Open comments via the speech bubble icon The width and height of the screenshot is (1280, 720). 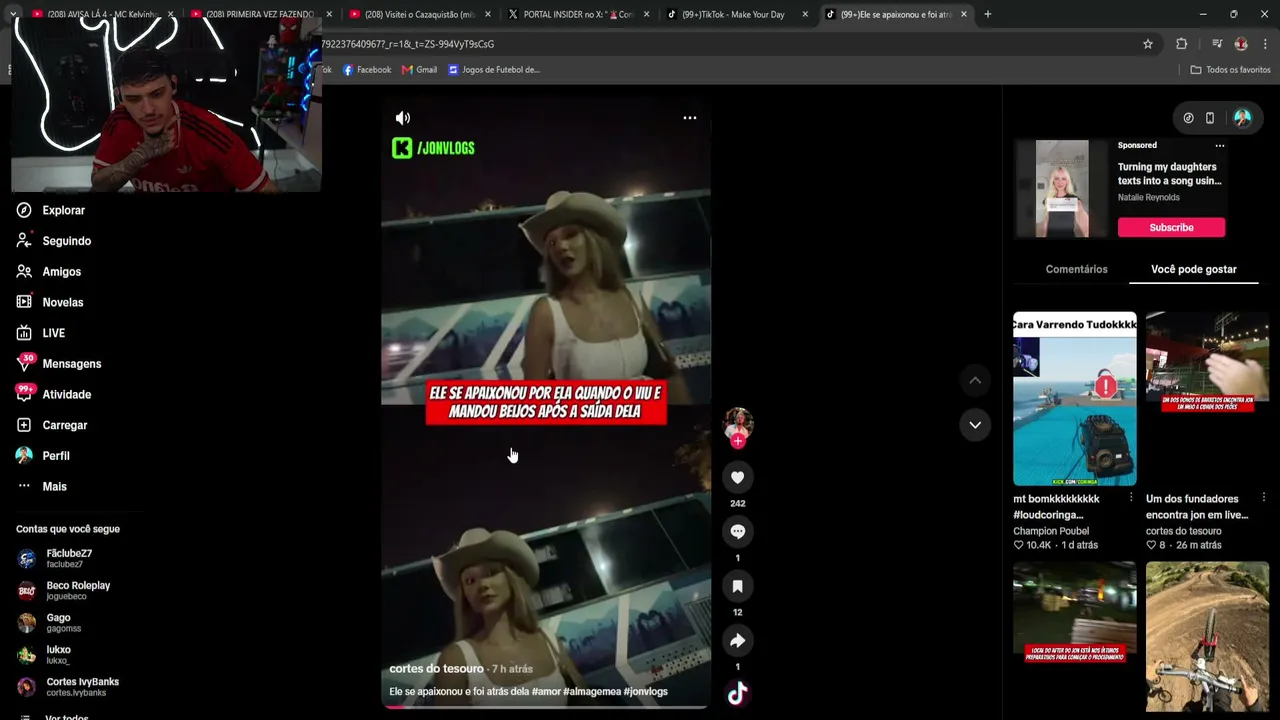(x=737, y=532)
